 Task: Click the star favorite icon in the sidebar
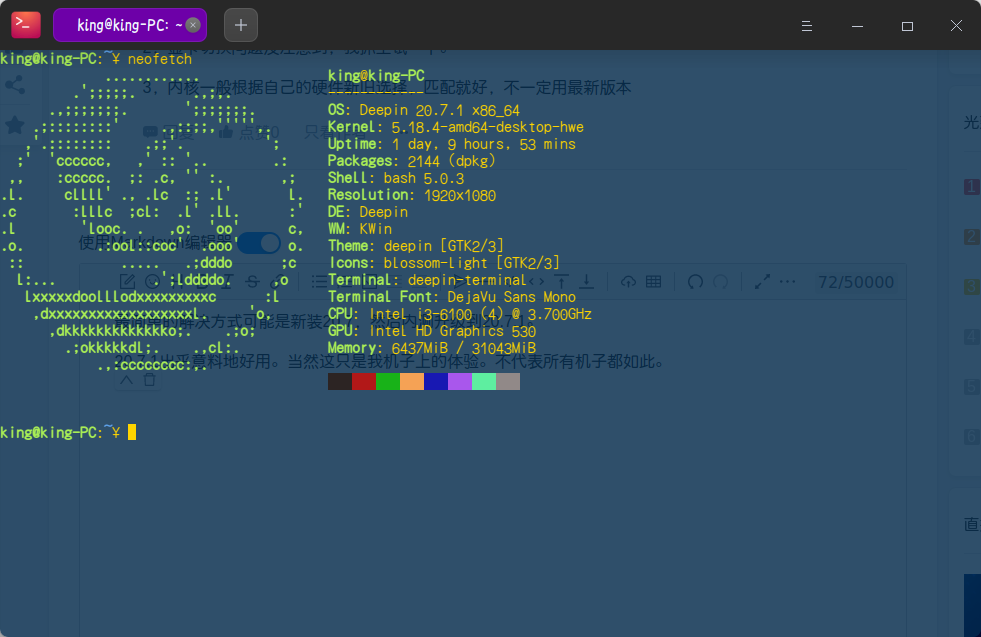point(16,124)
